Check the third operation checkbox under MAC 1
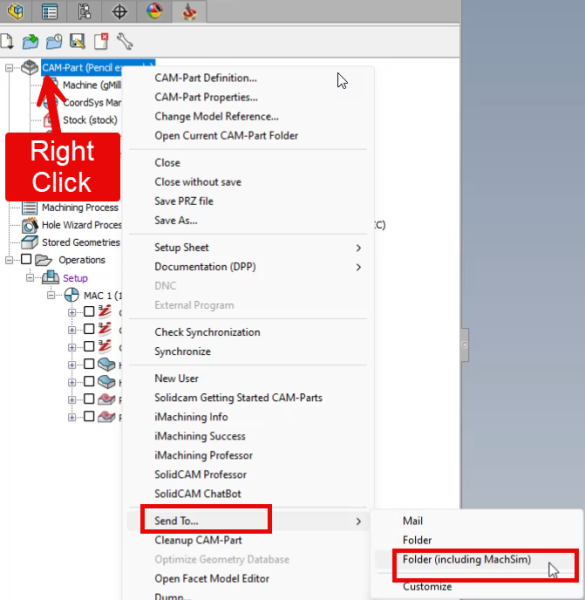Viewport: 585px width, 600px height. 89,346
